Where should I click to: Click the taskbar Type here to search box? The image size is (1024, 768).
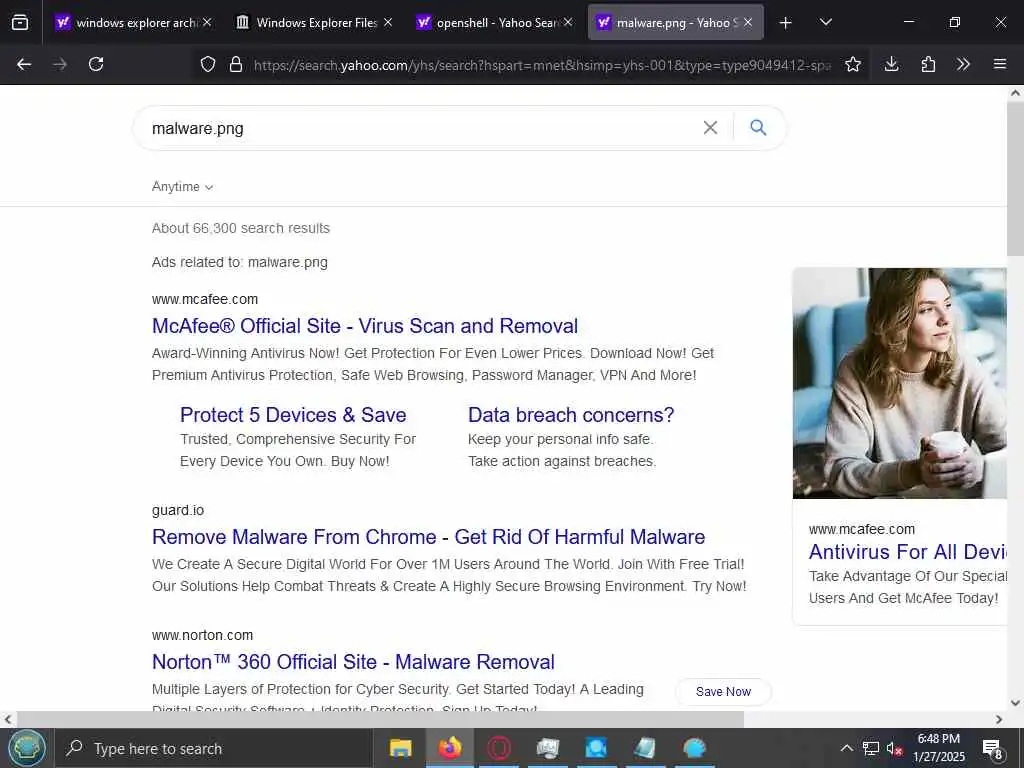coord(214,748)
